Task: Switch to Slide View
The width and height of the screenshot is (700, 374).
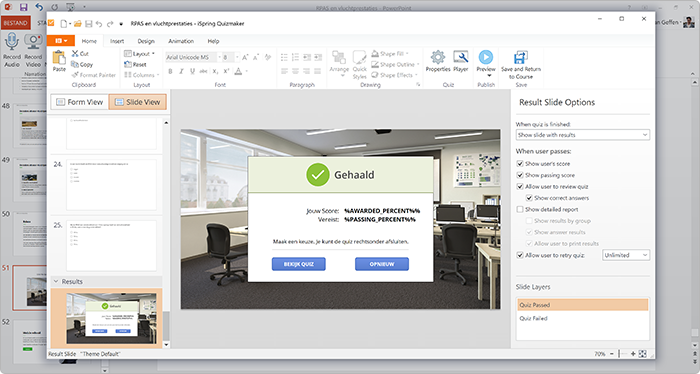Action: click(x=138, y=102)
